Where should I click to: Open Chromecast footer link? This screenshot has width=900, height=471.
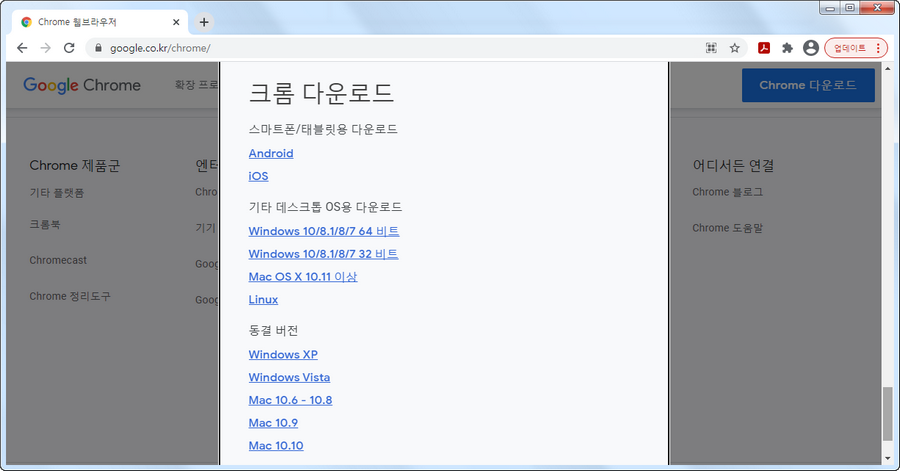coord(58,260)
